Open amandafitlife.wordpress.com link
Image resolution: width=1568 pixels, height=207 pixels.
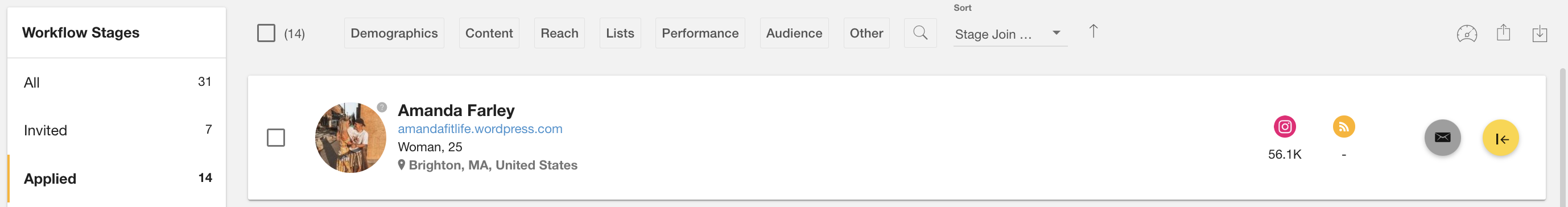point(480,129)
